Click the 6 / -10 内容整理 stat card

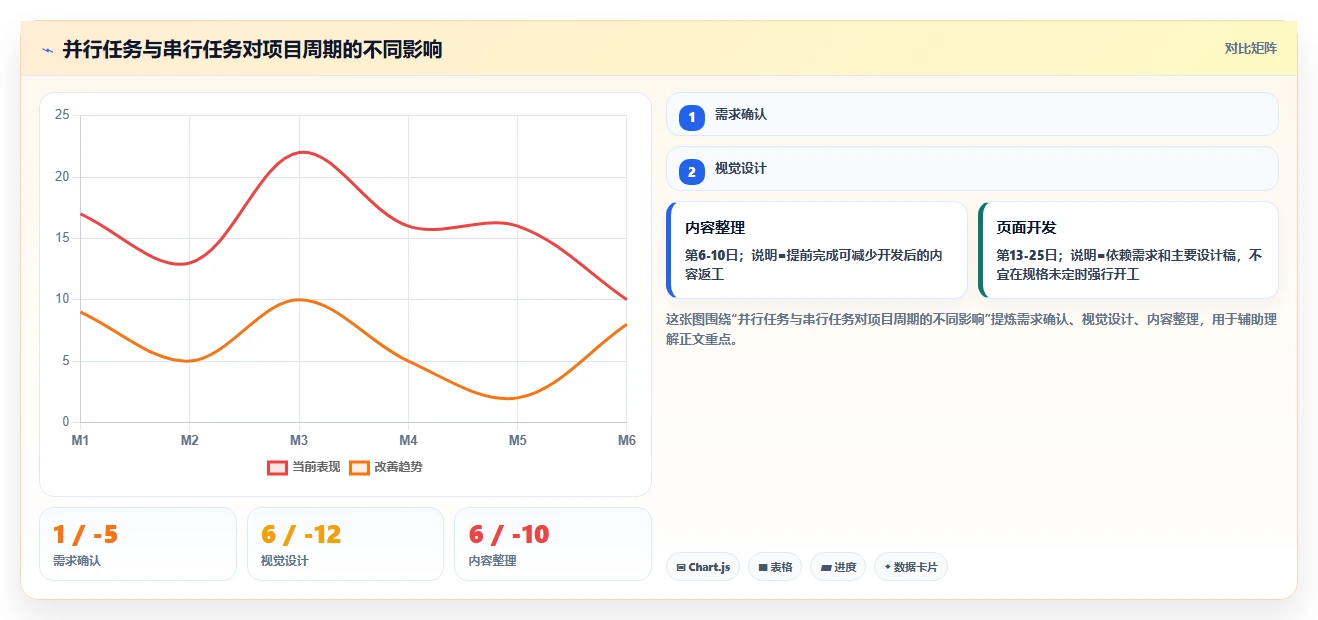tap(553, 544)
